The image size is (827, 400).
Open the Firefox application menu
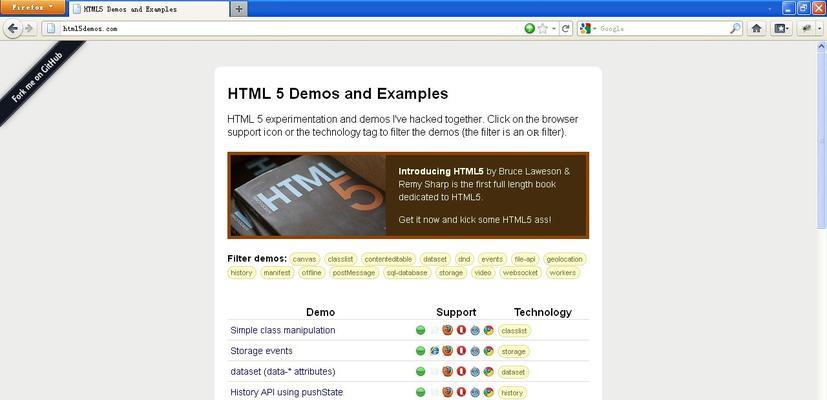click(33, 7)
